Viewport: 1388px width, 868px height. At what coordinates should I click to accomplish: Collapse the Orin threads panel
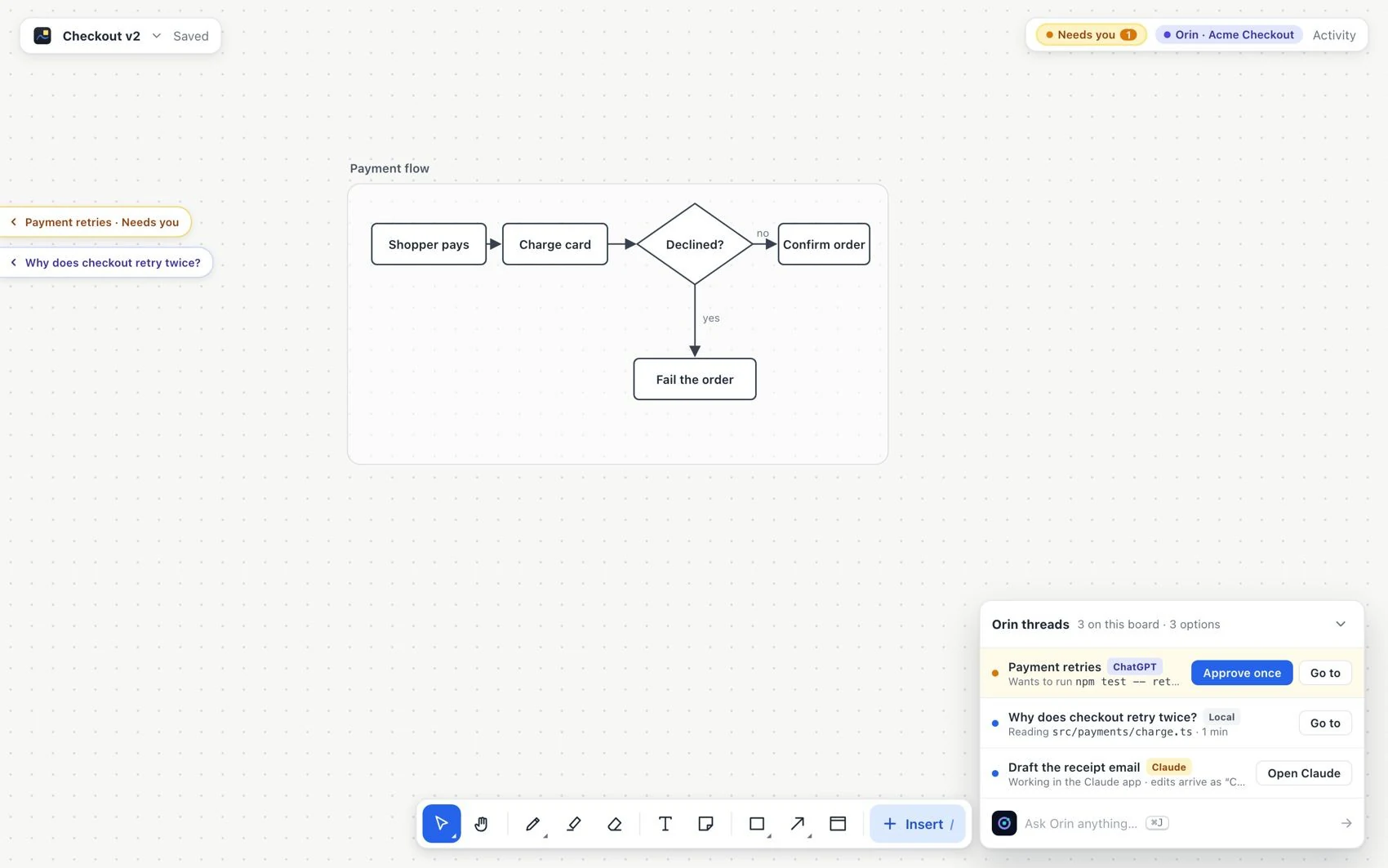pyautogui.click(x=1341, y=624)
